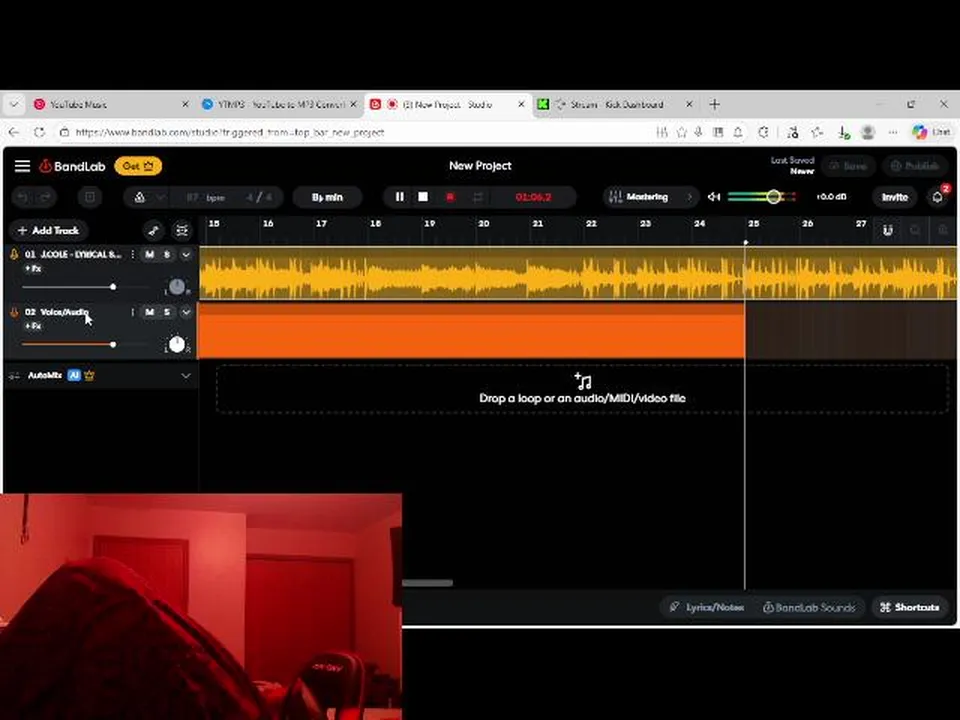Switch to the YTMP3 converter browser tab
This screenshot has width=960, height=720.
(x=280, y=105)
